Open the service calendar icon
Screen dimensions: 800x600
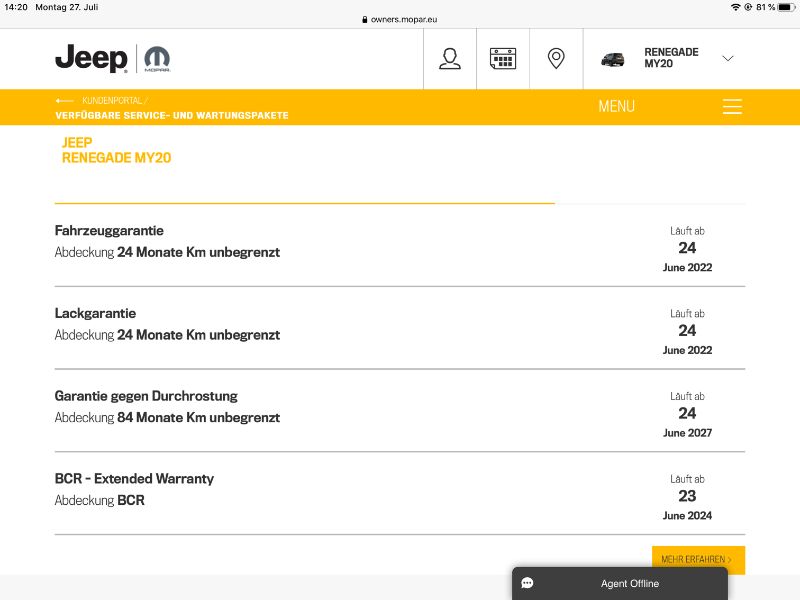[x=503, y=58]
